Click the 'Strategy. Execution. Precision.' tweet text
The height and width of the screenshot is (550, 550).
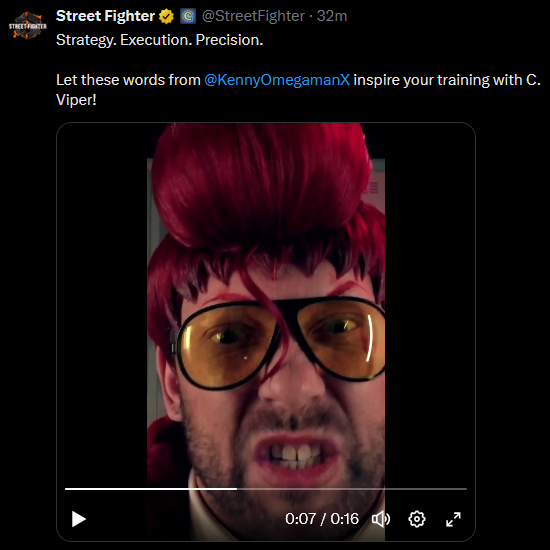[x=160, y=40]
